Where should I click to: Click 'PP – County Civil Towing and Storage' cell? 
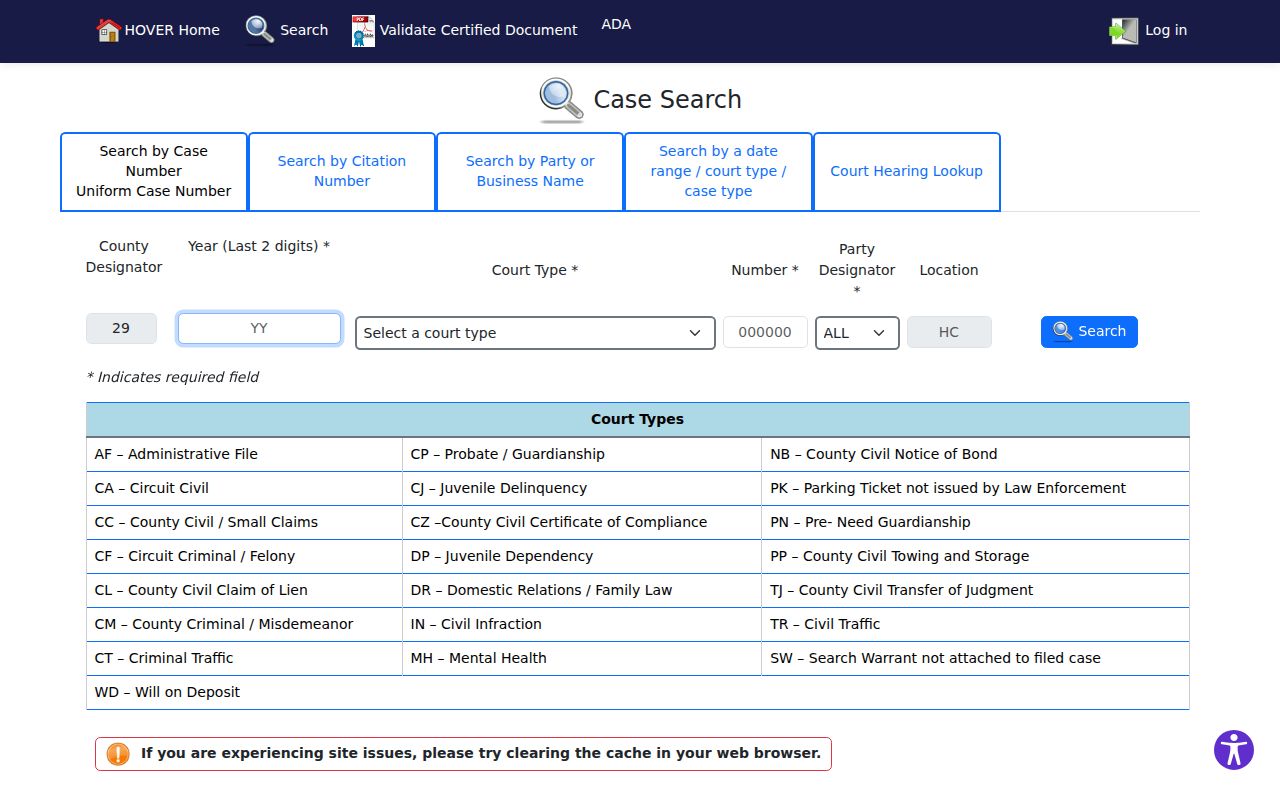(x=976, y=556)
